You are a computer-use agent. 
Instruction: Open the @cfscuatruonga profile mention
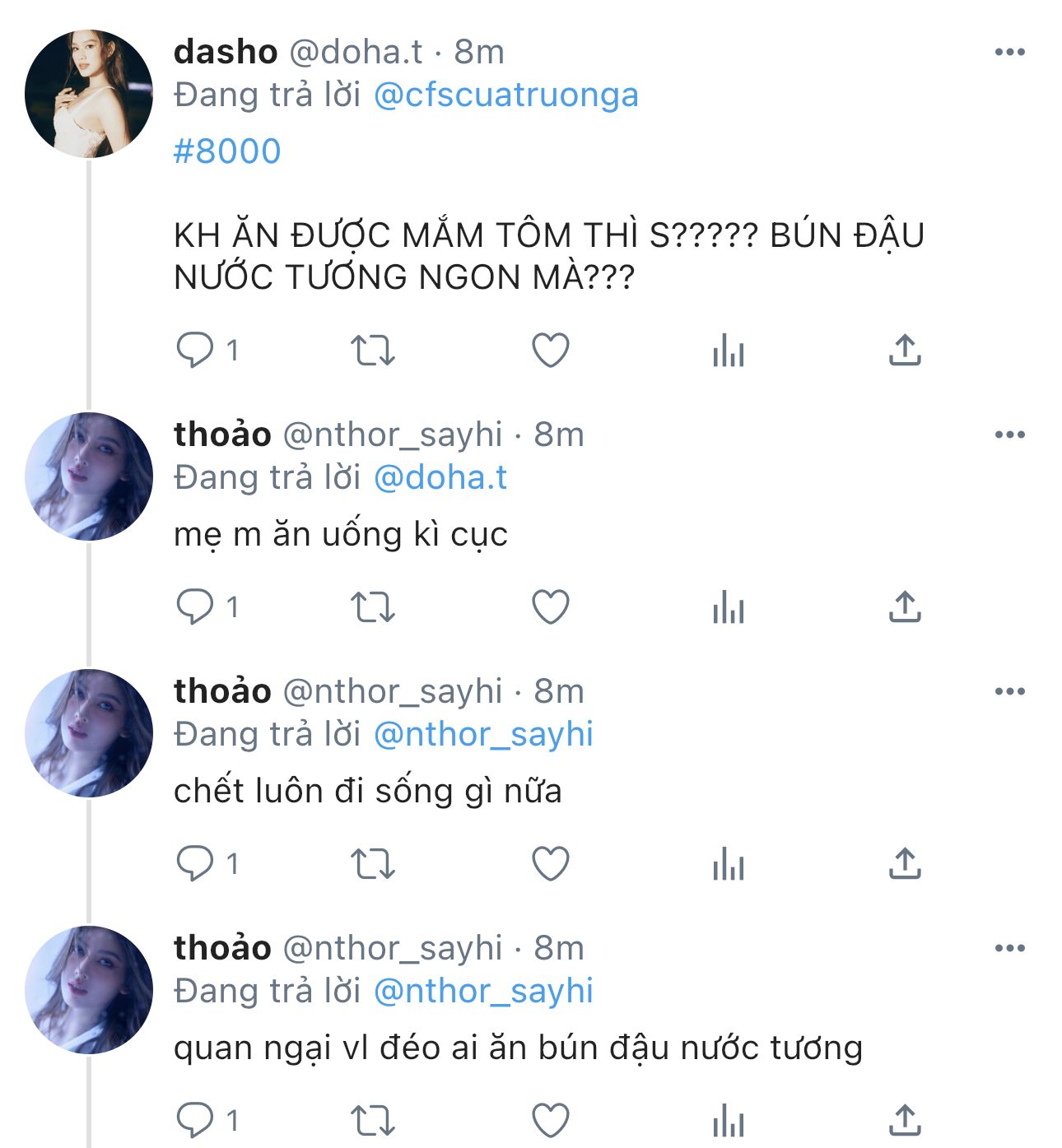505,95
